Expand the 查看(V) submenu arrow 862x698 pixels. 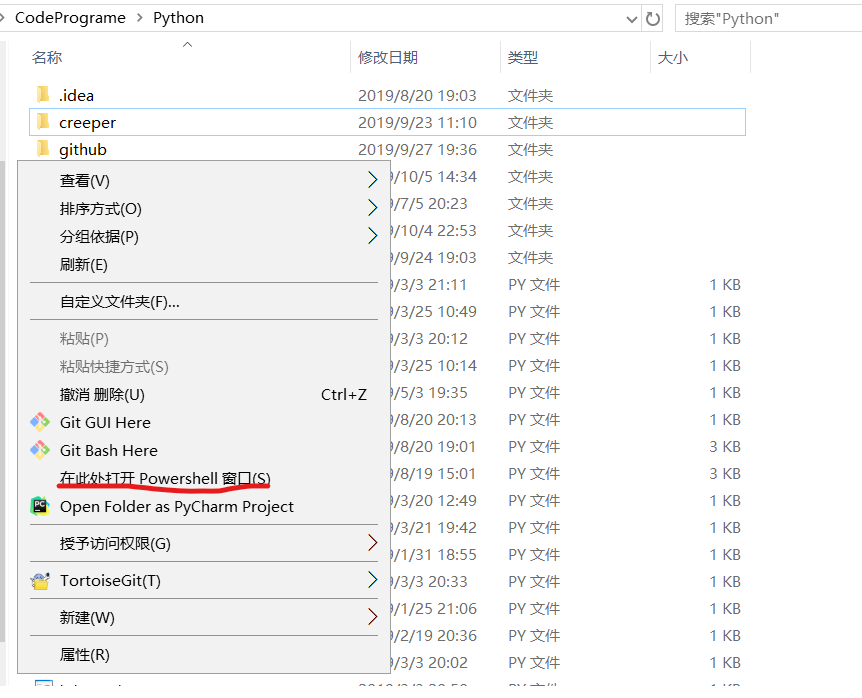coord(372,180)
